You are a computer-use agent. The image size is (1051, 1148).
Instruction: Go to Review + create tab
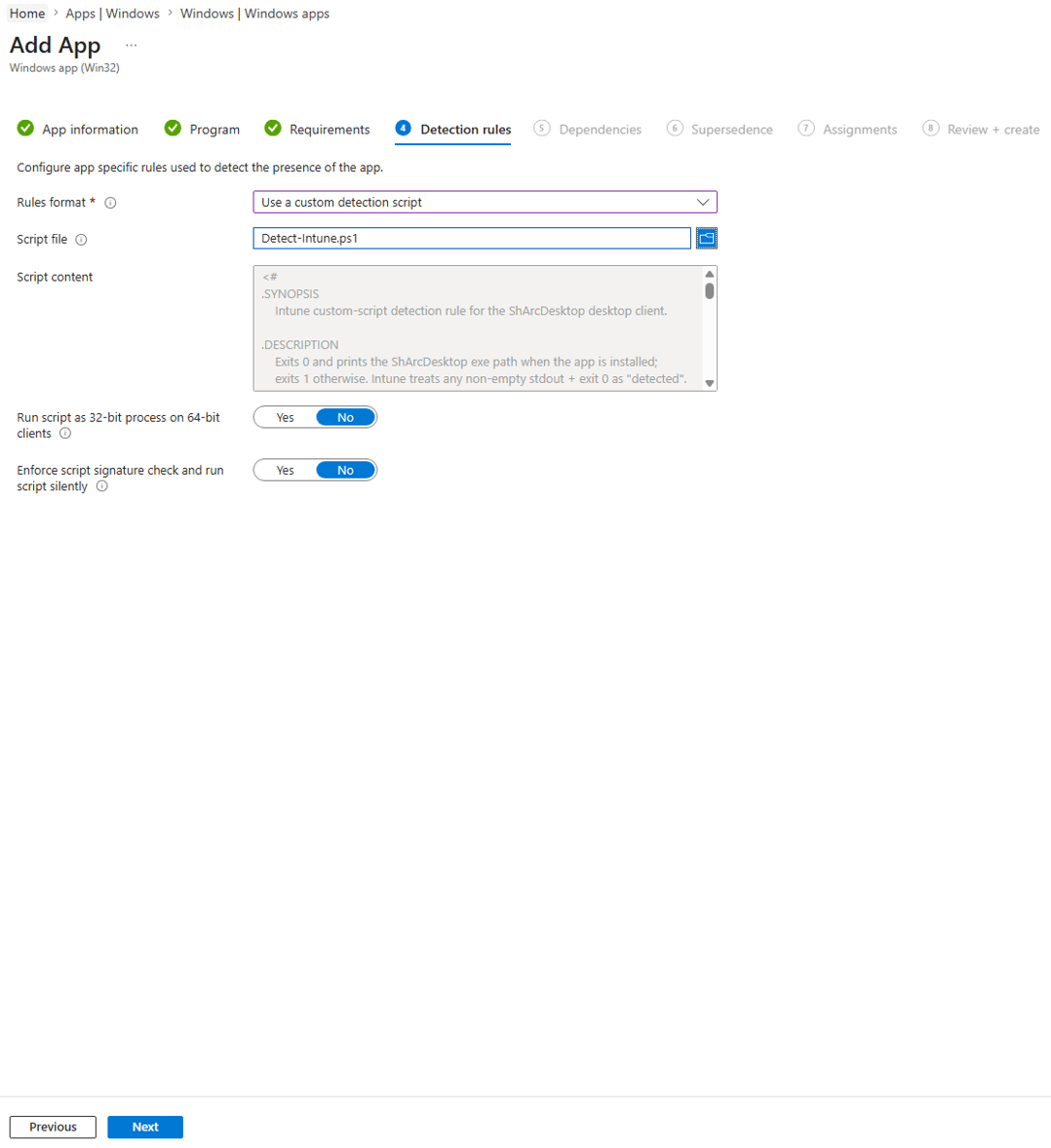click(x=981, y=130)
